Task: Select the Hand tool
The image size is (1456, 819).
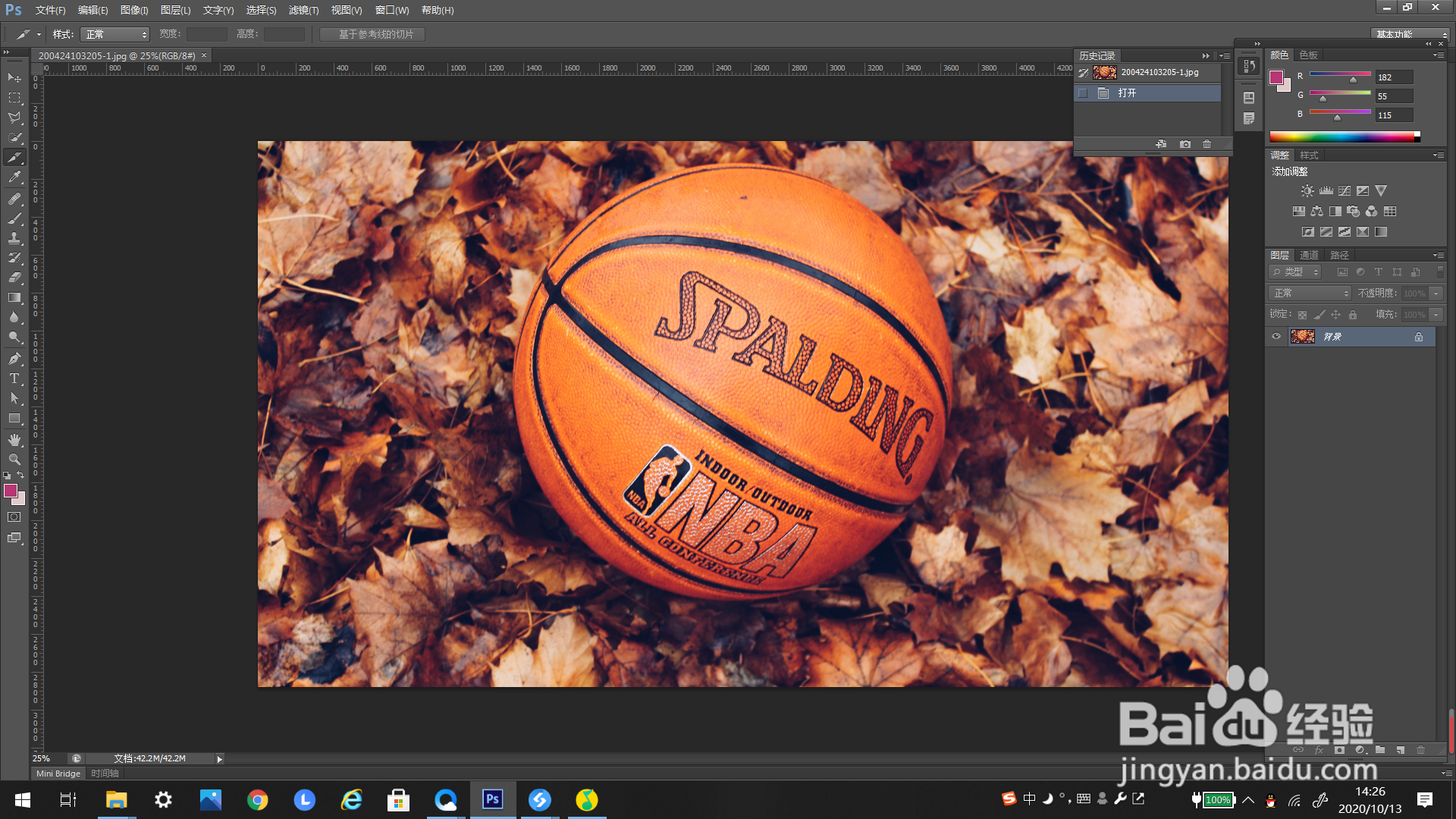Action: pyautogui.click(x=14, y=439)
